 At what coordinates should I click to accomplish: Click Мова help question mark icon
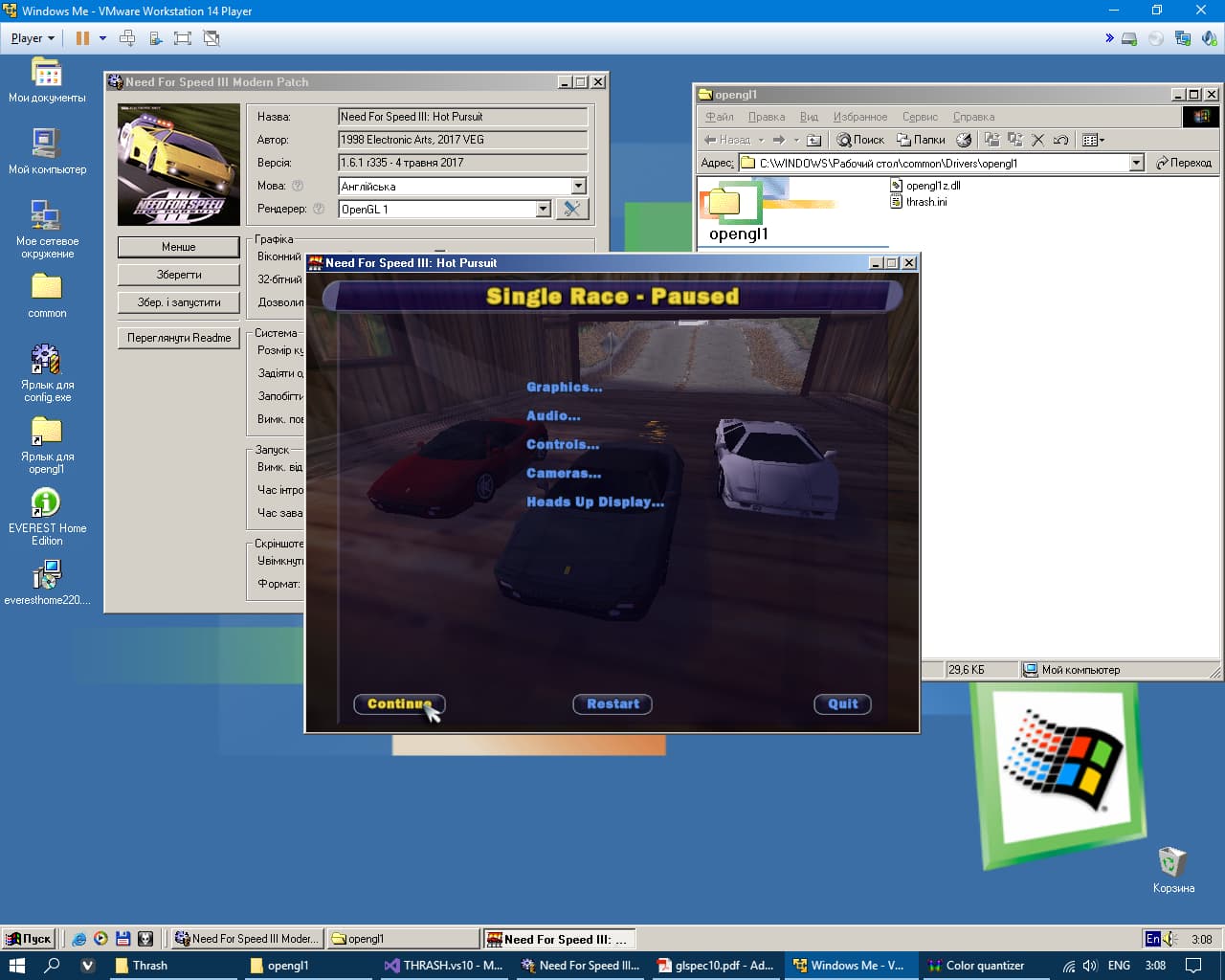click(298, 186)
